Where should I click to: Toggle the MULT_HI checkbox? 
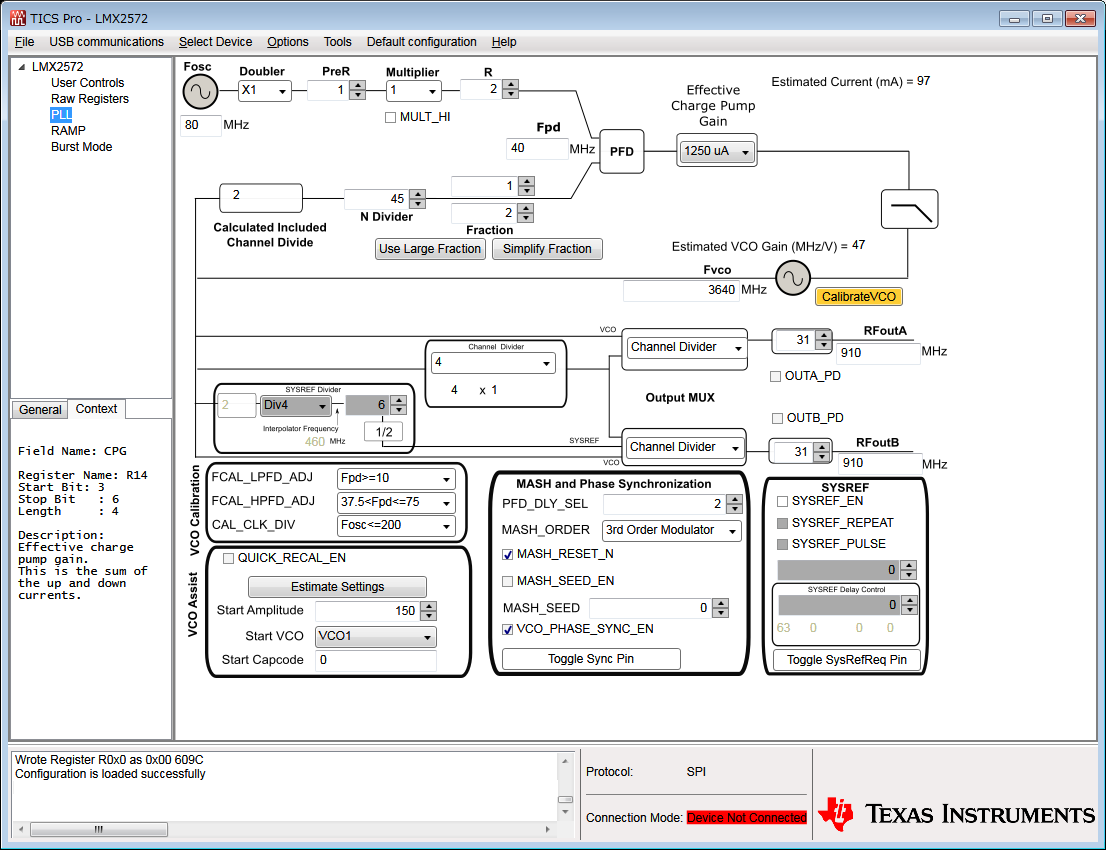coord(391,118)
